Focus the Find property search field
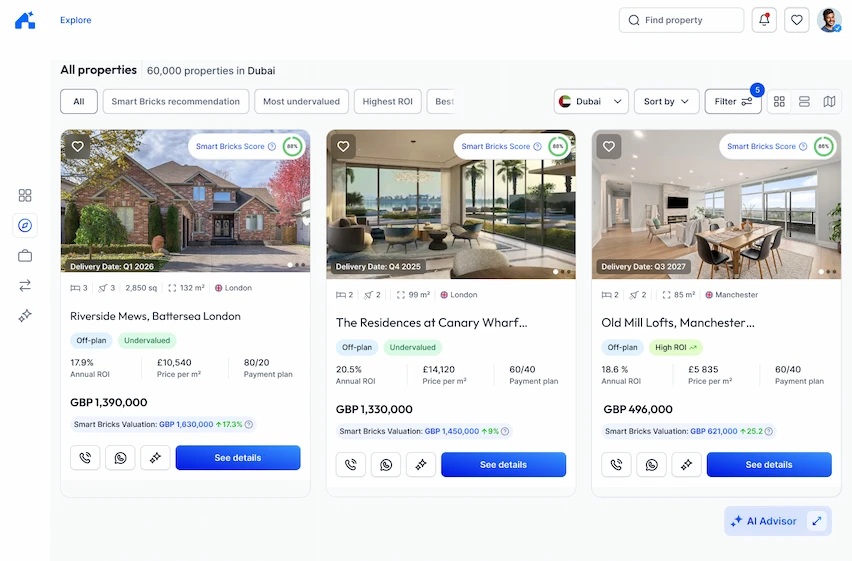The image size is (852, 561). 681,20
